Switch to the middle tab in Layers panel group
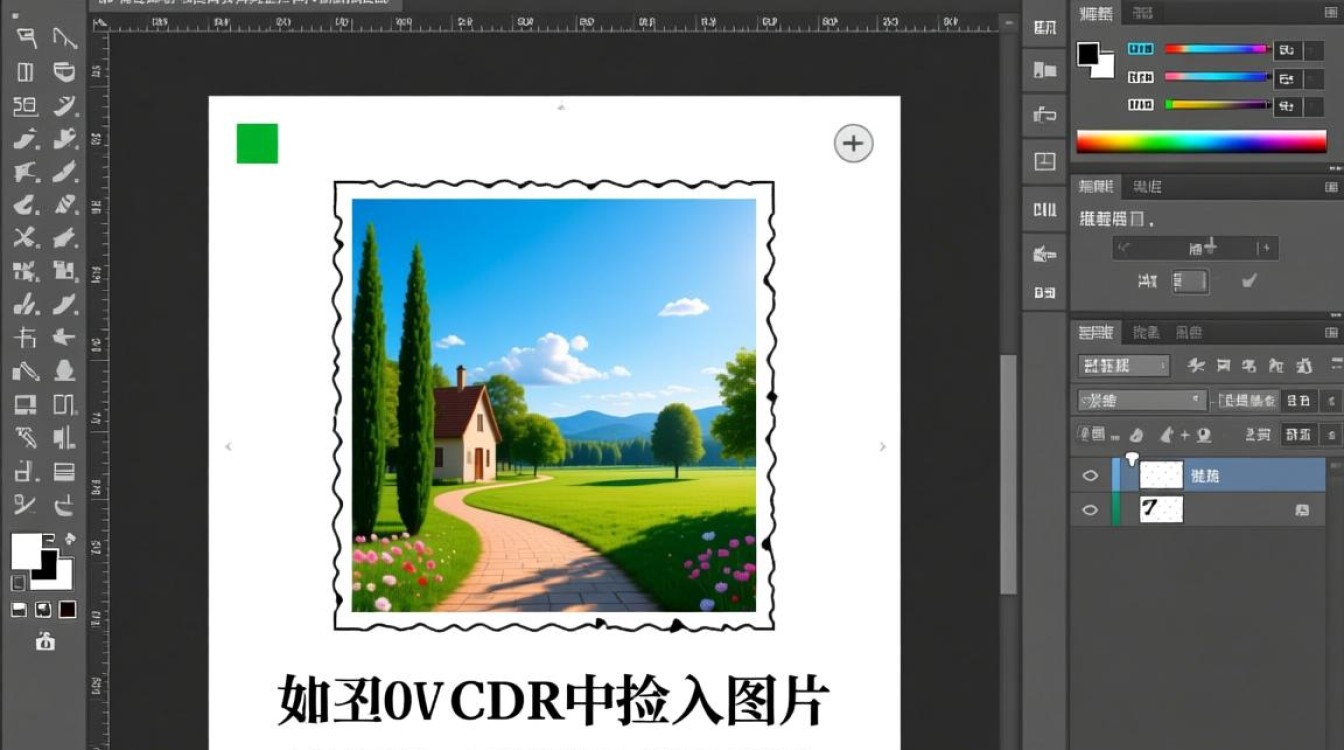This screenshot has height=750, width=1344. coord(1146,333)
